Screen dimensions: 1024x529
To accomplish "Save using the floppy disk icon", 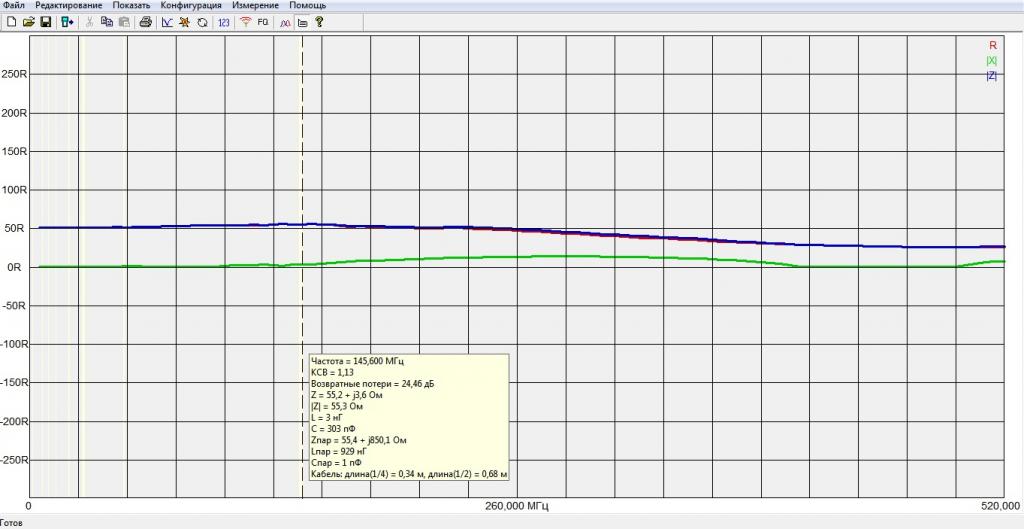I will [45, 22].
